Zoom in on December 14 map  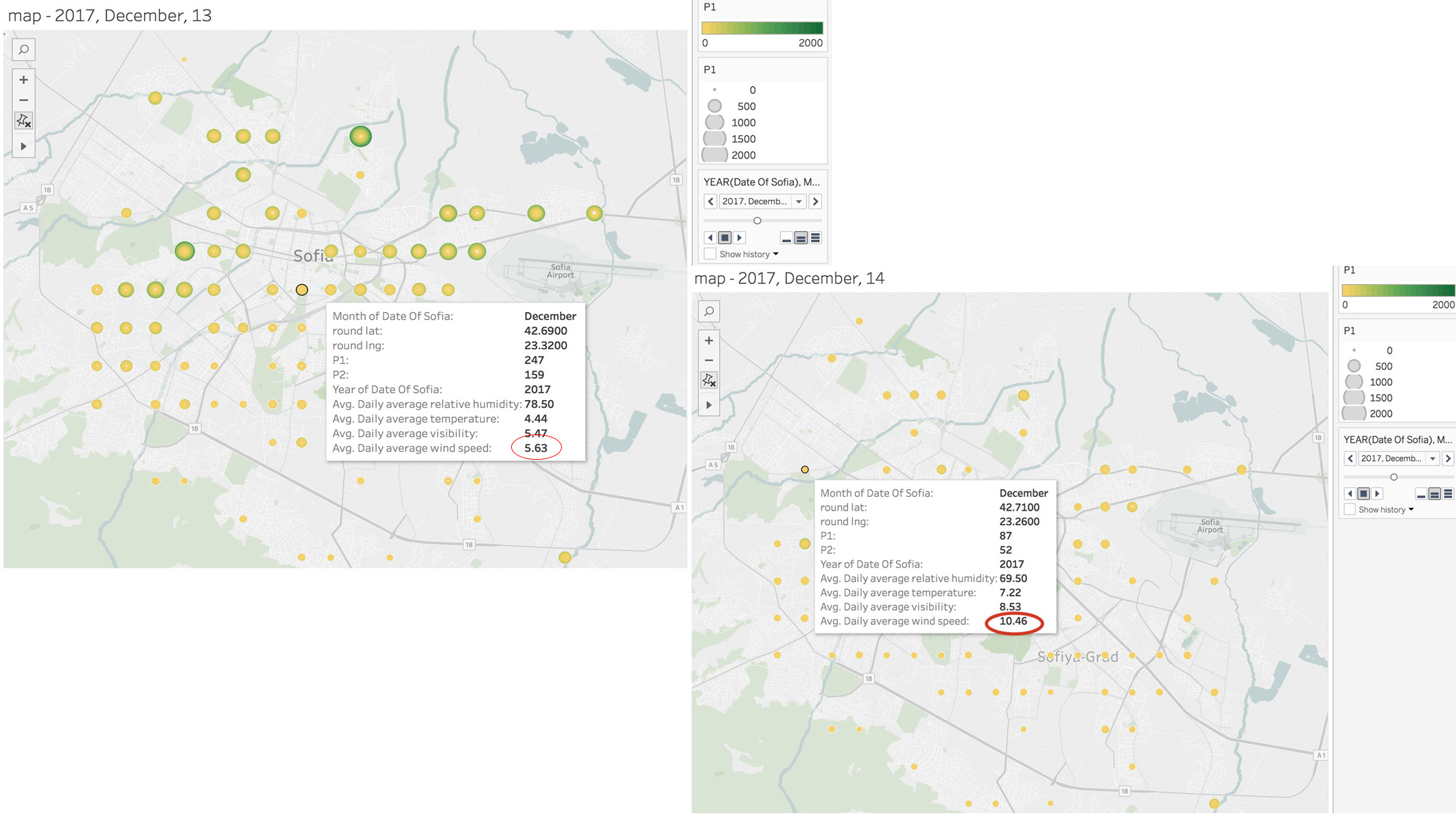point(709,340)
